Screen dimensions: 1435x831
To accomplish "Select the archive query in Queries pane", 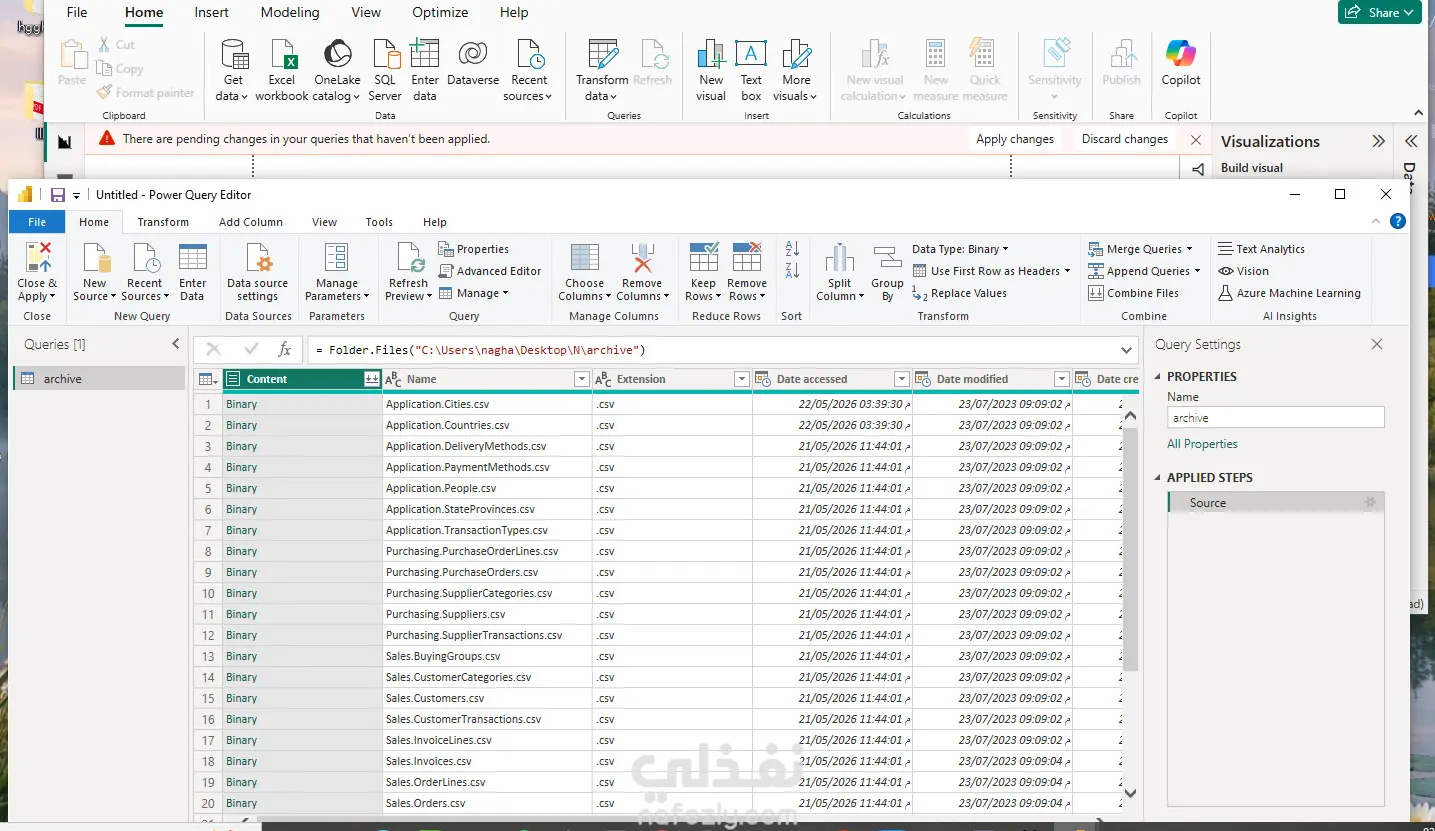I will point(99,379).
